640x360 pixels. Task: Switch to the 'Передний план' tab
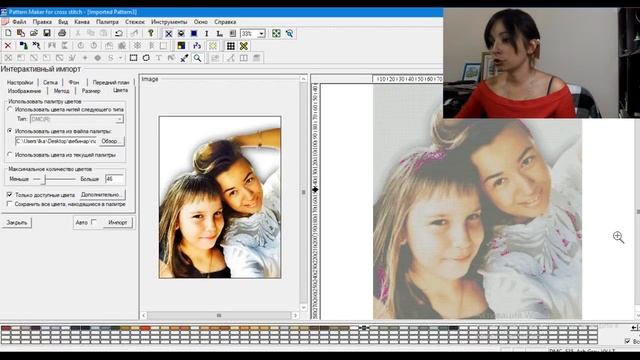[x=111, y=82]
